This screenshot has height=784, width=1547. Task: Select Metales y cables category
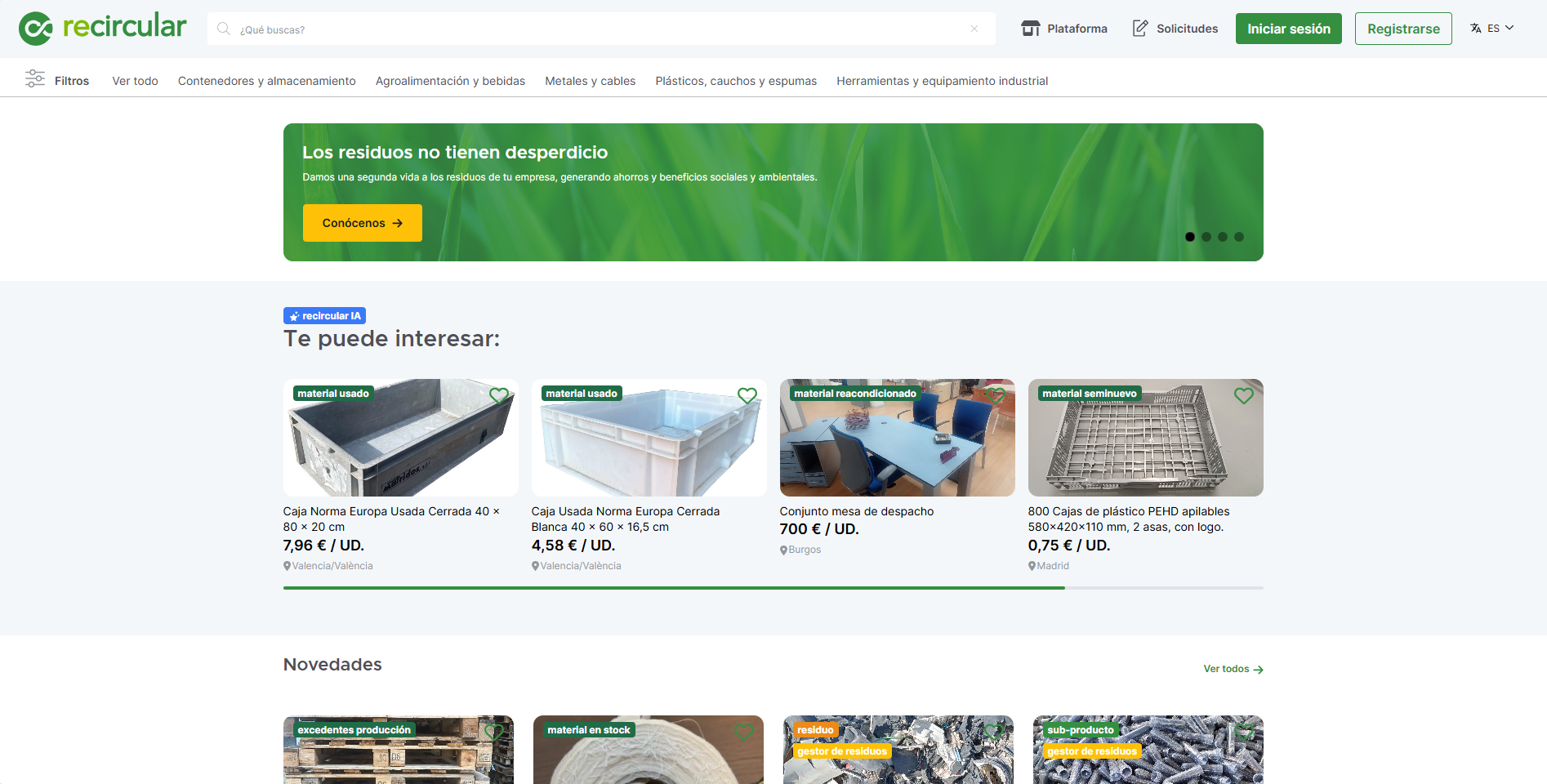(x=590, y=81)
